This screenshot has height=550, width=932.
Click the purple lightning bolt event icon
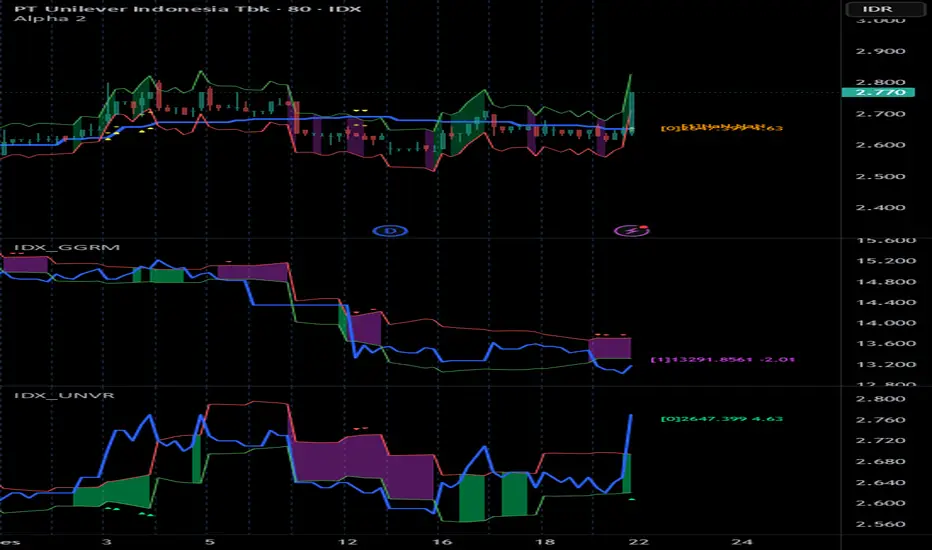631,231
